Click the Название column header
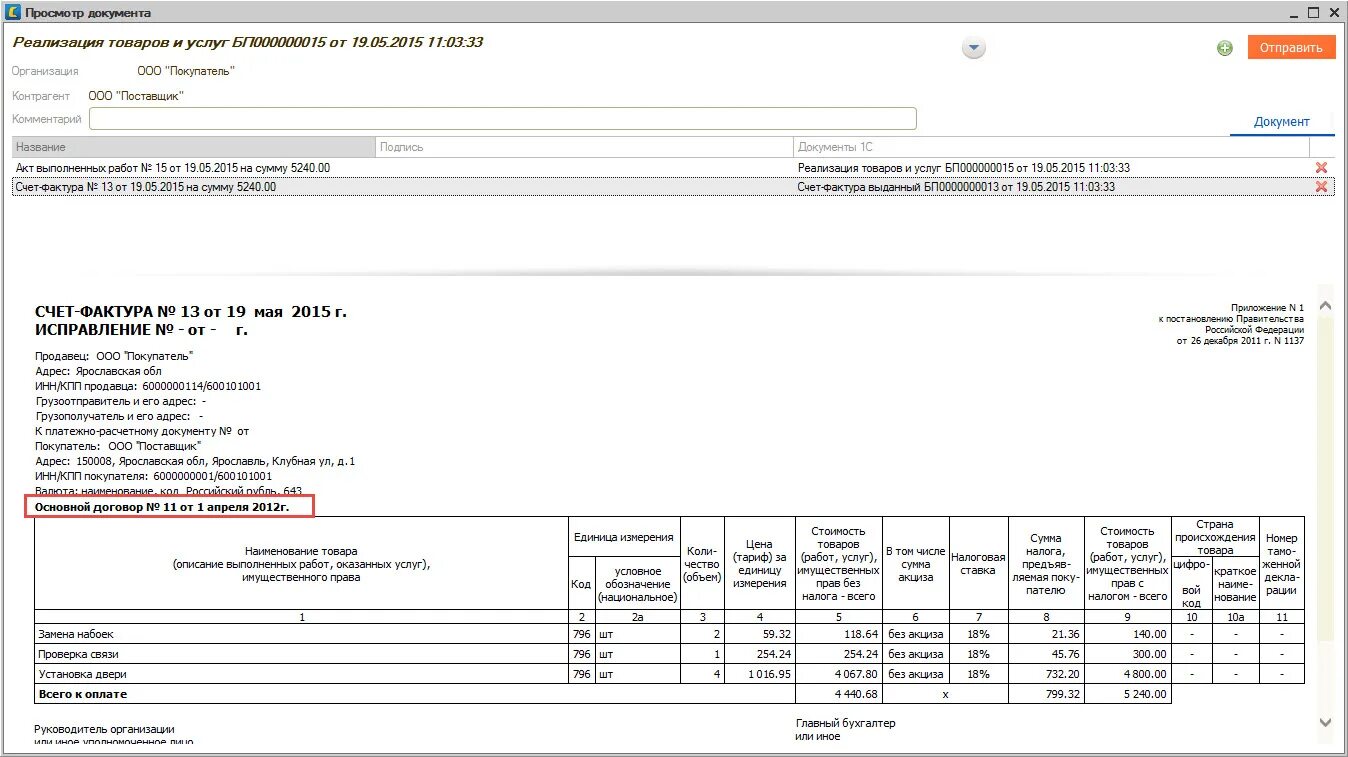Viewport: 1348px width, 757px height. [194, 147]
